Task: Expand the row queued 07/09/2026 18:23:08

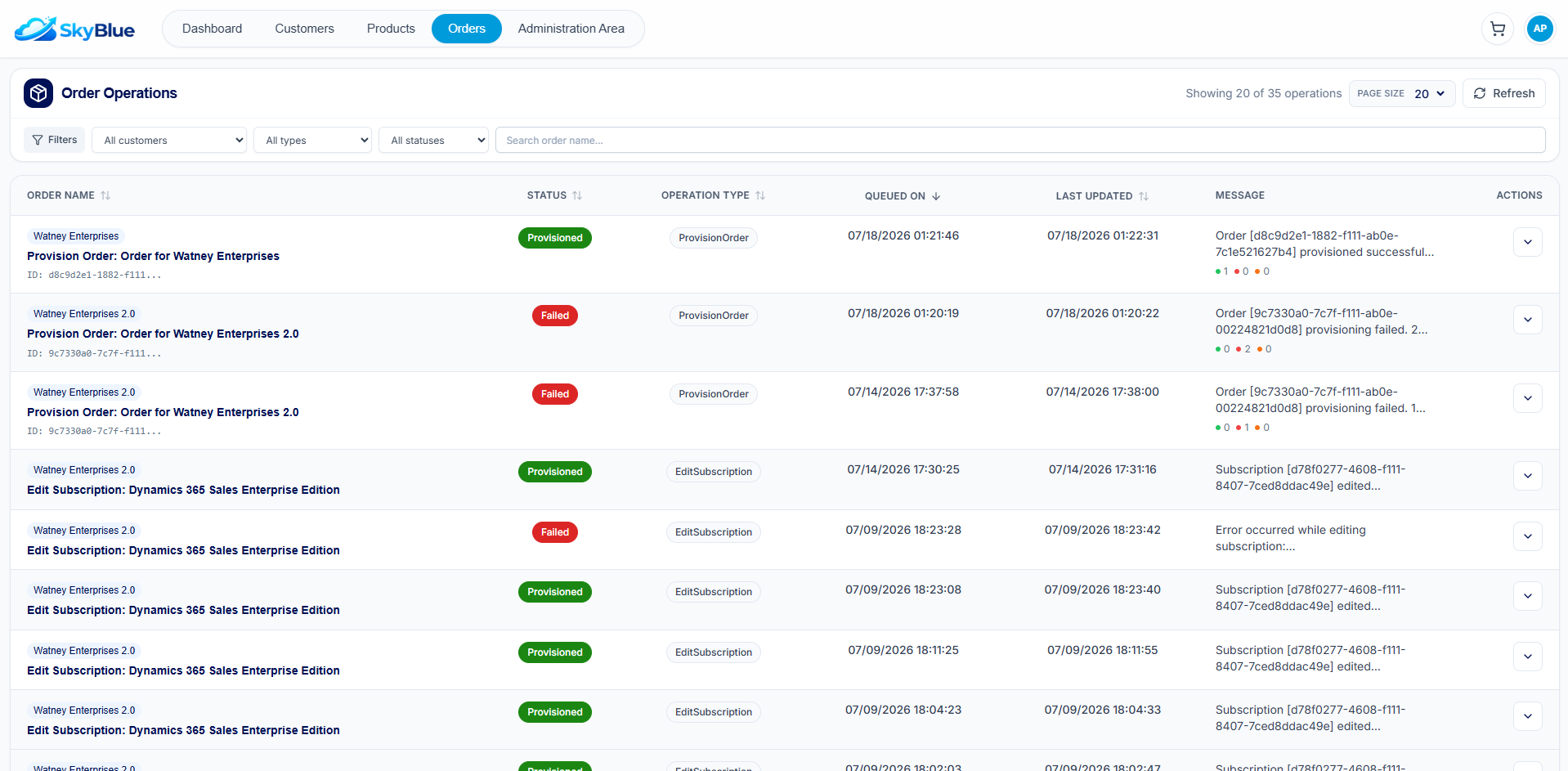Action: 1527,596
